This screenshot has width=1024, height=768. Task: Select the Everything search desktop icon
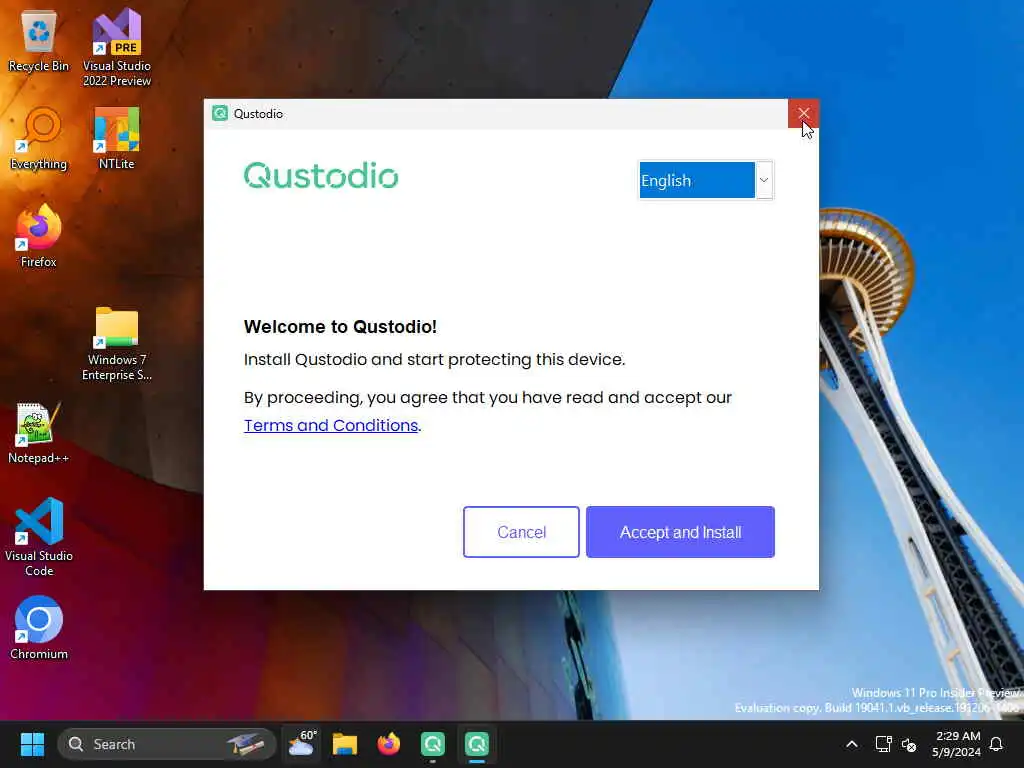[x=39, y=138]
